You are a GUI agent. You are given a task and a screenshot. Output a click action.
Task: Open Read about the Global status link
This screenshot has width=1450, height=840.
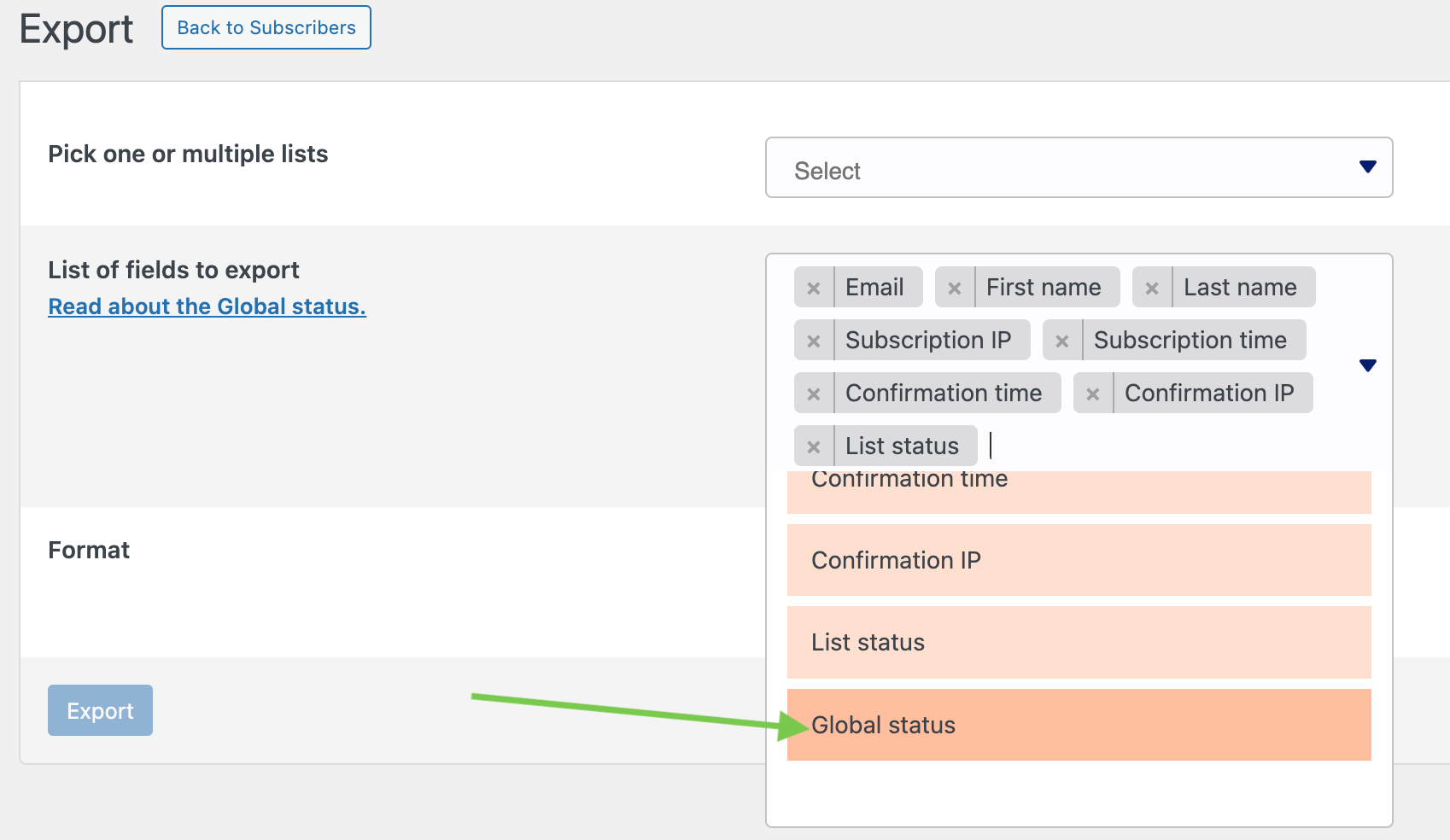[x=207, y=306]
